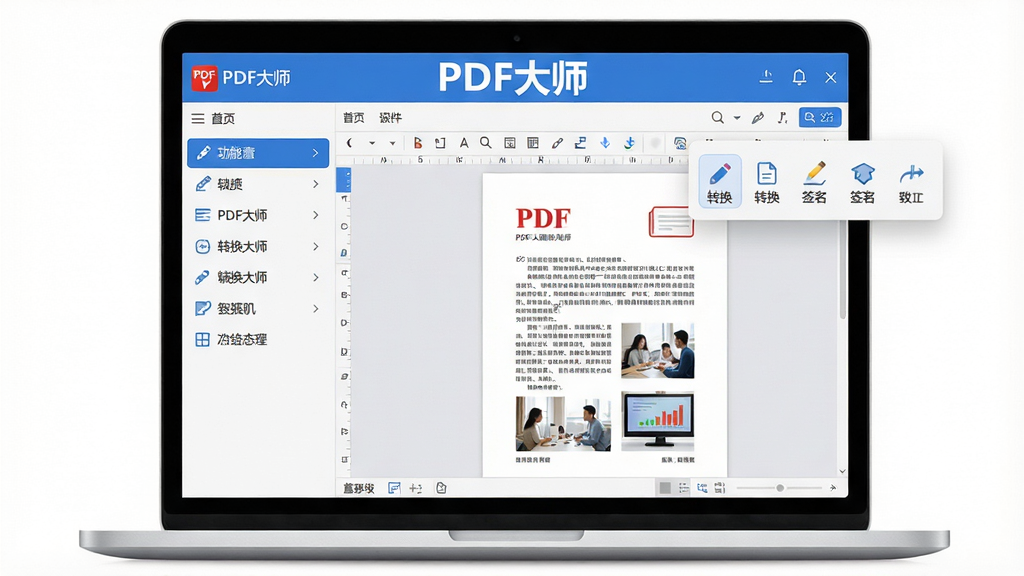Select the blue cap-icon 签名 option in popup
Image resolution: width=1024 pixels, height=576 pixels.
[x=862, y=182]
